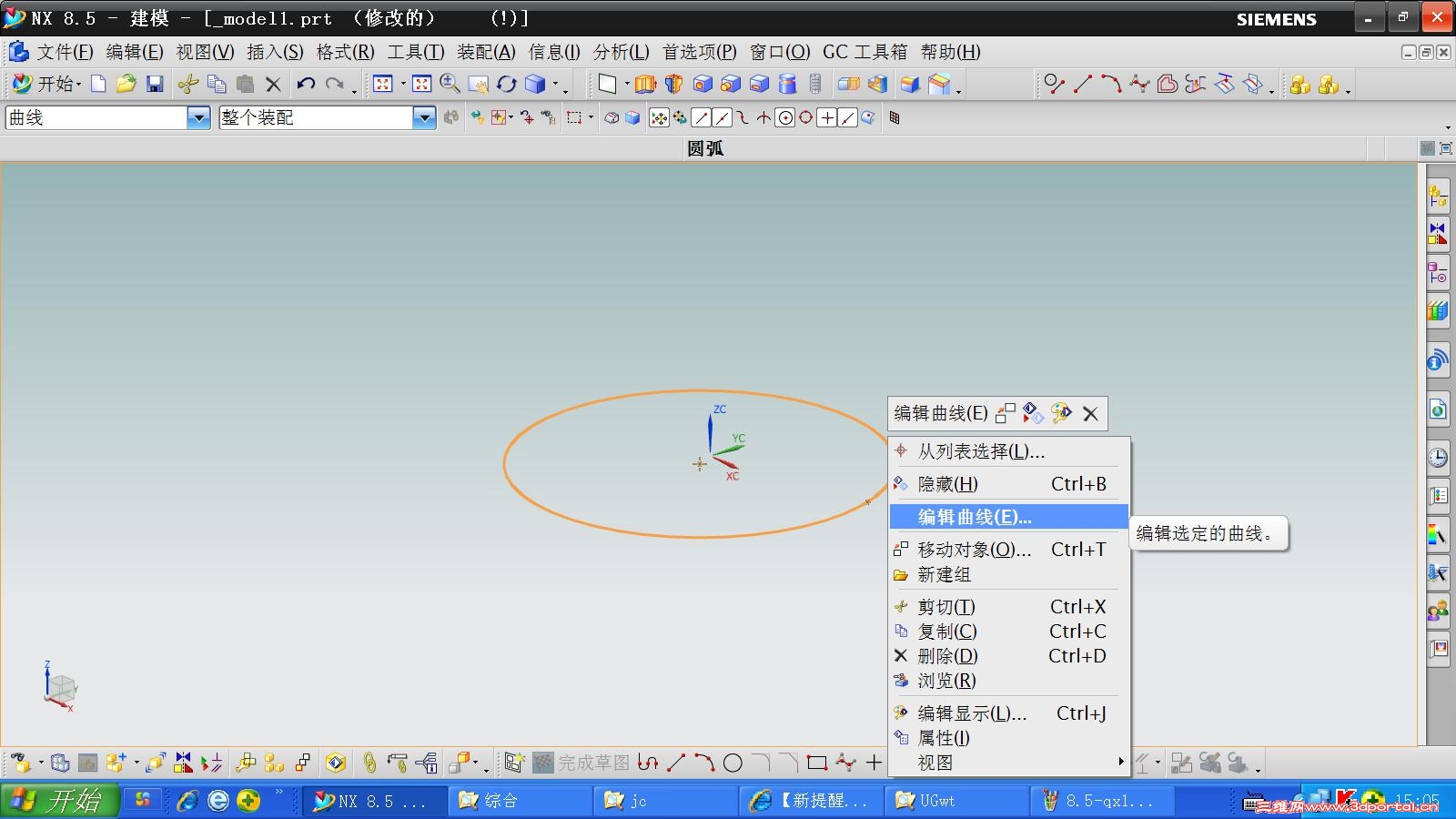Click the Undo arrow icon
This screenshot has height=819, width=1456.
point(306,85)
